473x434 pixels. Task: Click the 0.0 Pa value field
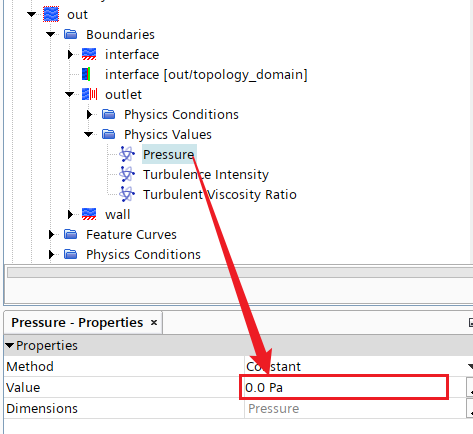344,387
